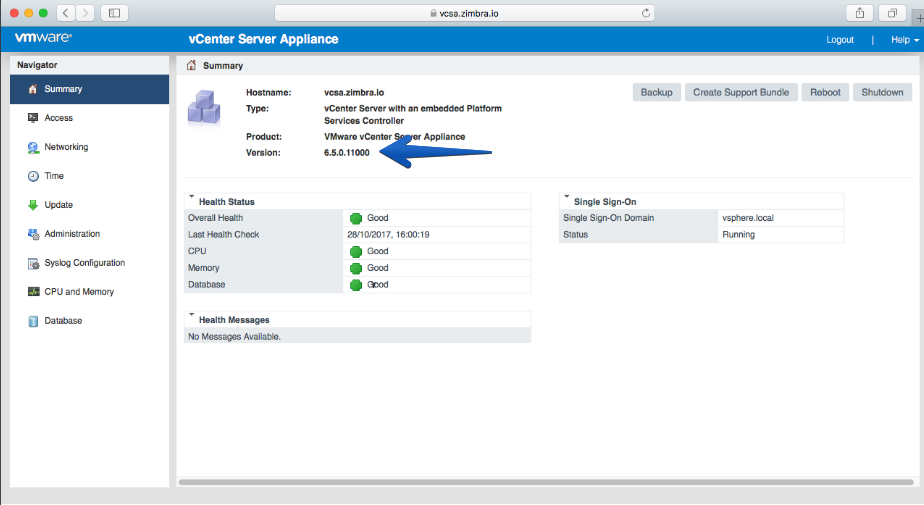Click the Database cylinder icon
This screenshot has width=924, height=505.
[33, 321]
